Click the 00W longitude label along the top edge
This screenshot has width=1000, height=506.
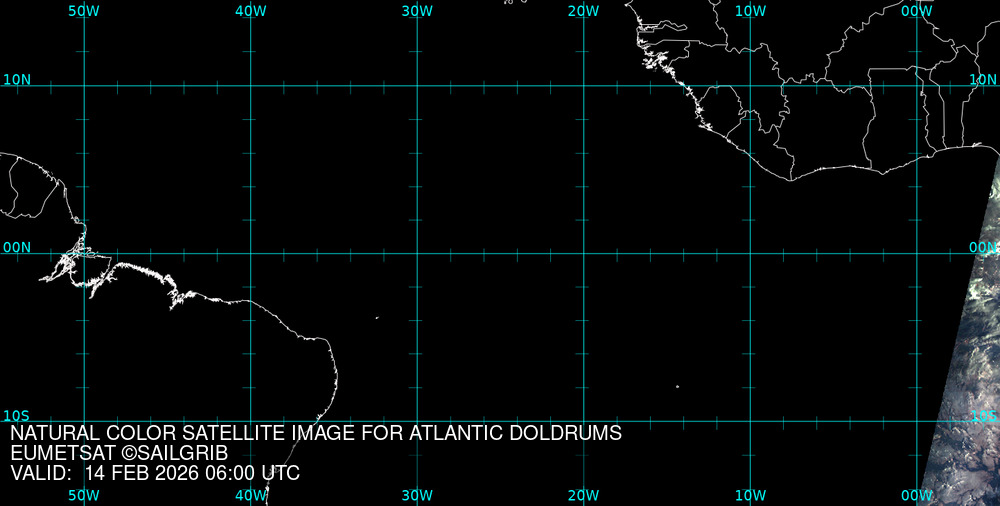[x=916, y=11]
